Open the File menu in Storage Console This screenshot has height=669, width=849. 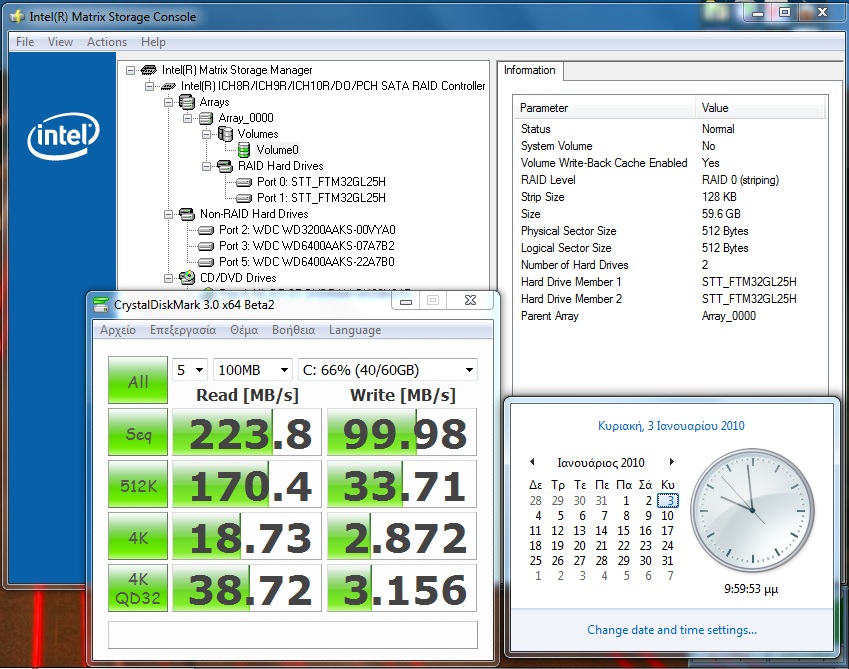tap(25, 42)
